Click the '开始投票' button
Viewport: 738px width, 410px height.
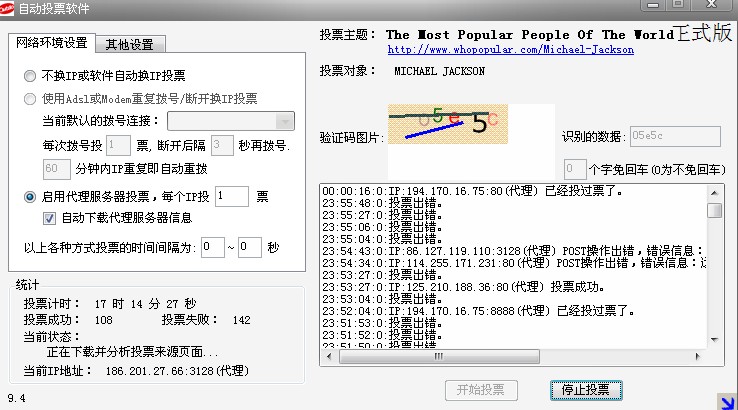point(480,389)
